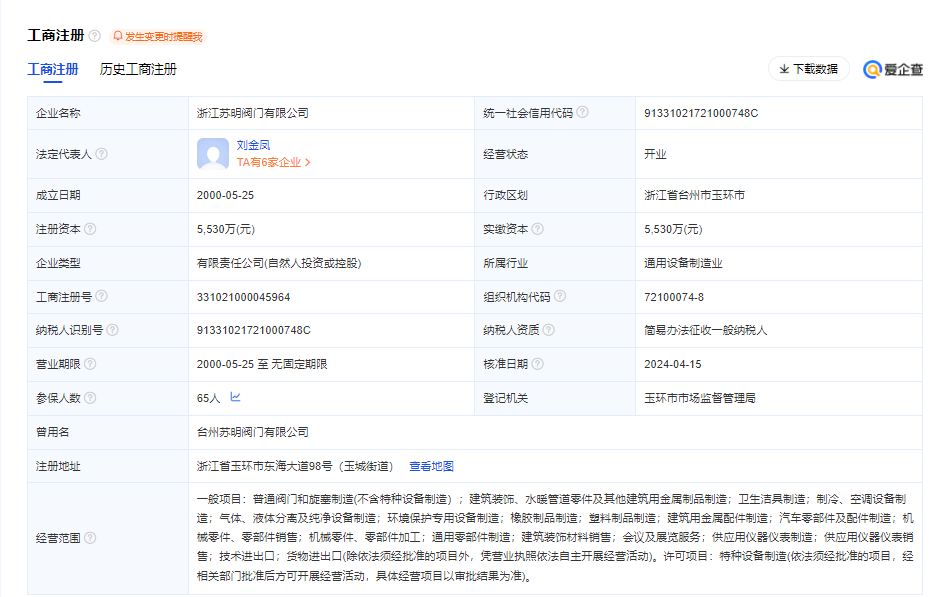This screenshot has width=945, height=597.
Task: Click the 爱企查 logo
Action: point(892,69)
